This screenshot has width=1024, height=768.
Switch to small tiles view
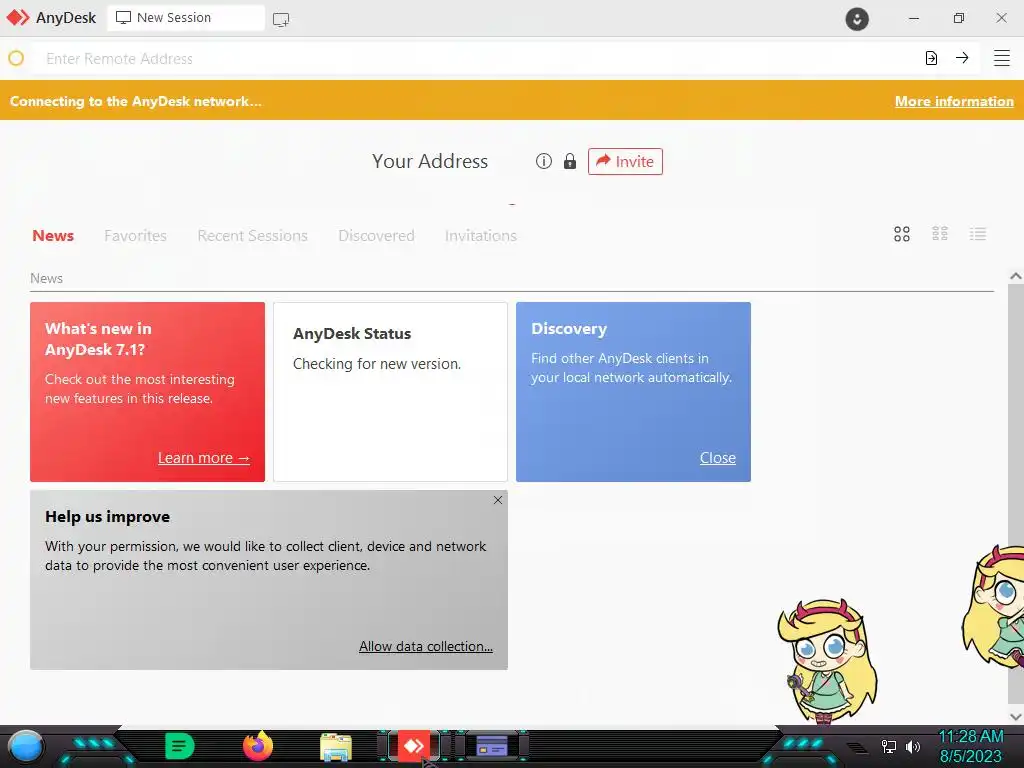[x=940, y=234]
